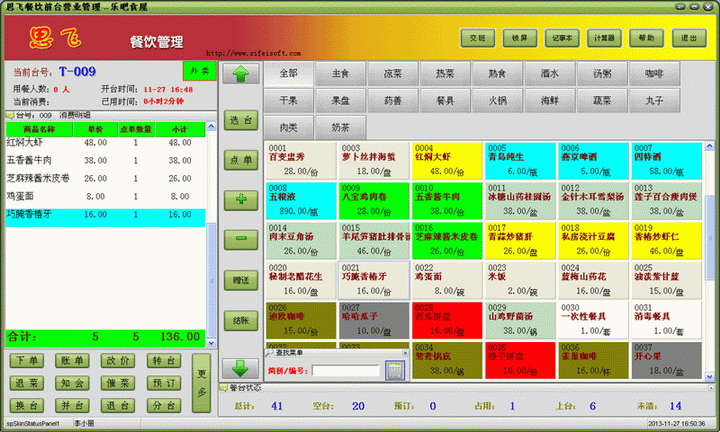This screenshot has width=720, height=432.
Task: Select the 红焖大虾 order row
Action: [106, 143]
